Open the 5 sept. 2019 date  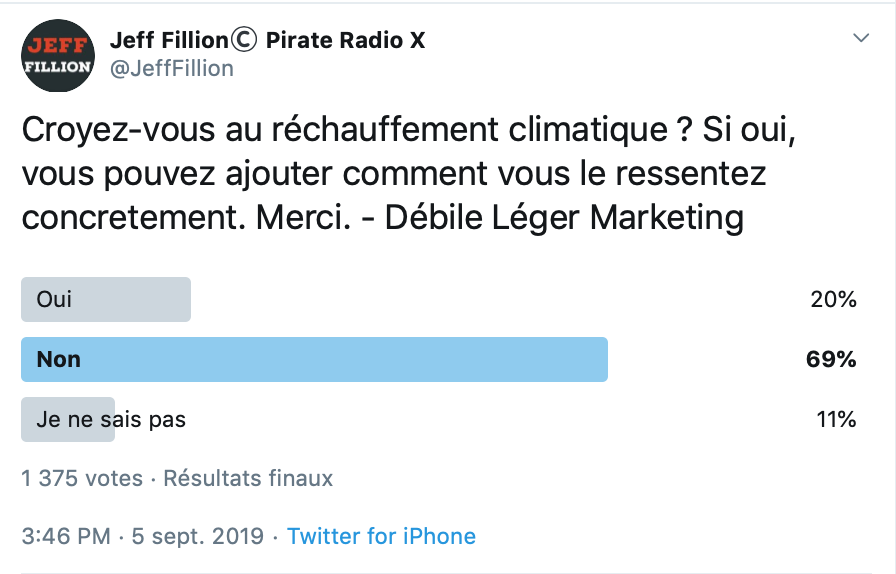(x=198, y=536)
